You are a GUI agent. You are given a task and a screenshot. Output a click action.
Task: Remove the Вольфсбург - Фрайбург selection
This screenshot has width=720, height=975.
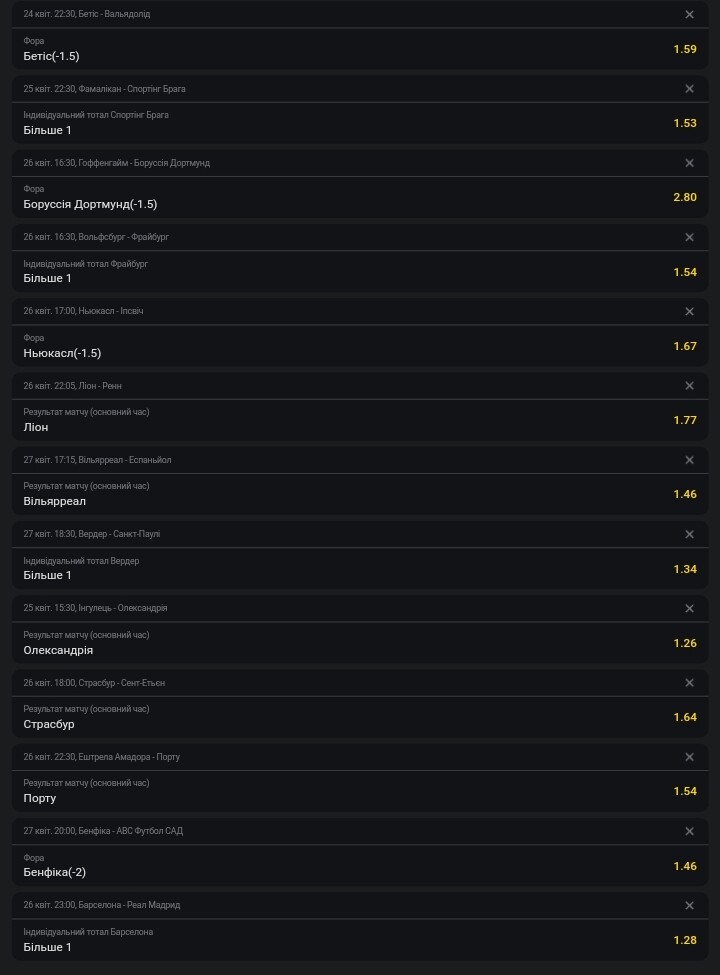coord(689,237)
